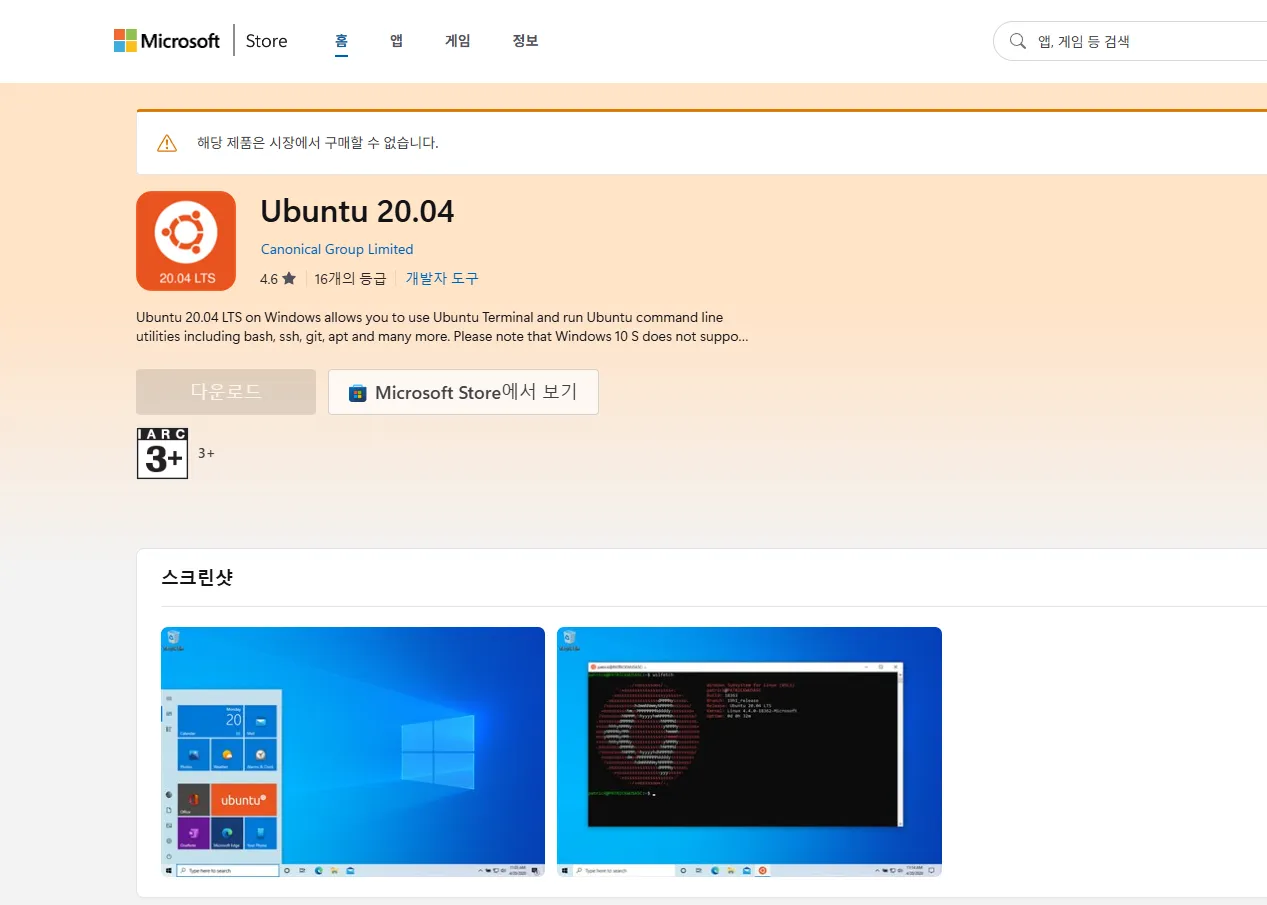Click the IARC 3+ rating badge

pos(163,453)
